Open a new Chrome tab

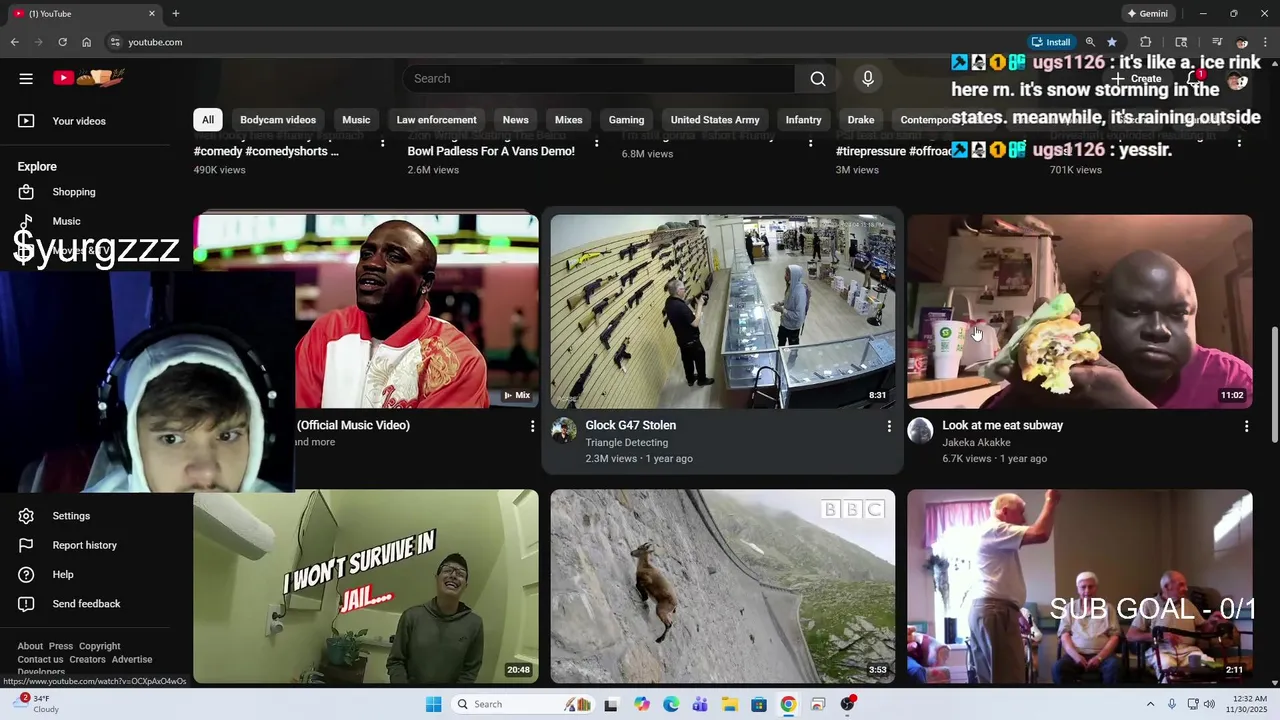pos(176,14)
